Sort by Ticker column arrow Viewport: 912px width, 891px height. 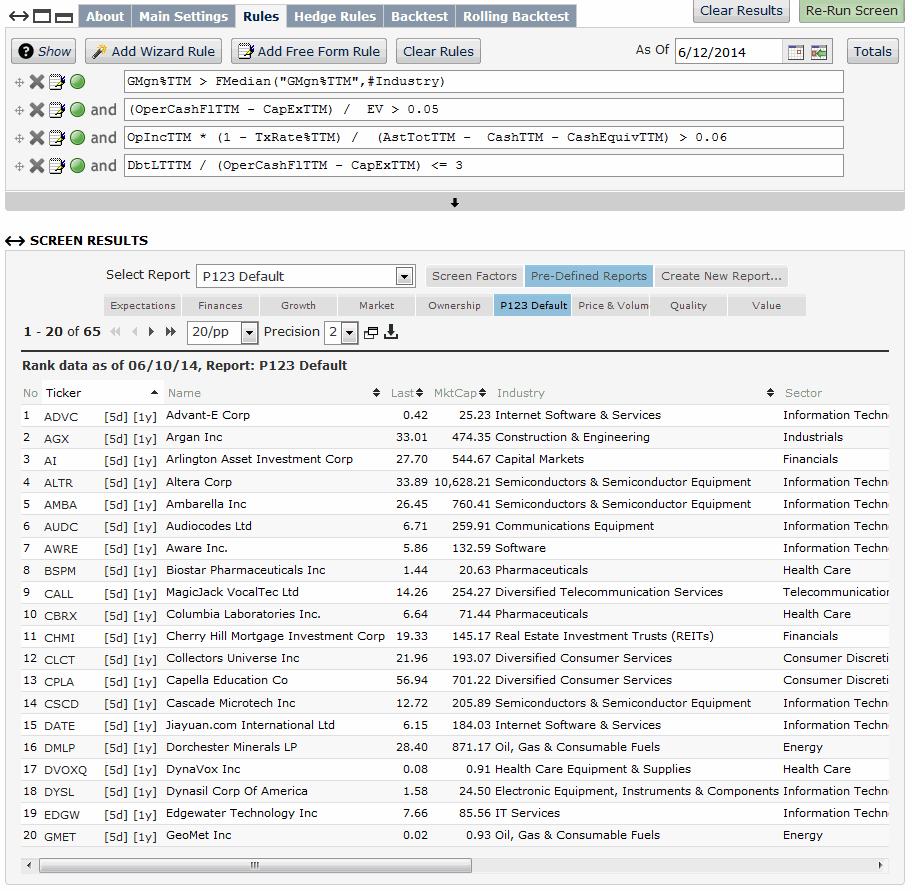[x=154, y=393]
